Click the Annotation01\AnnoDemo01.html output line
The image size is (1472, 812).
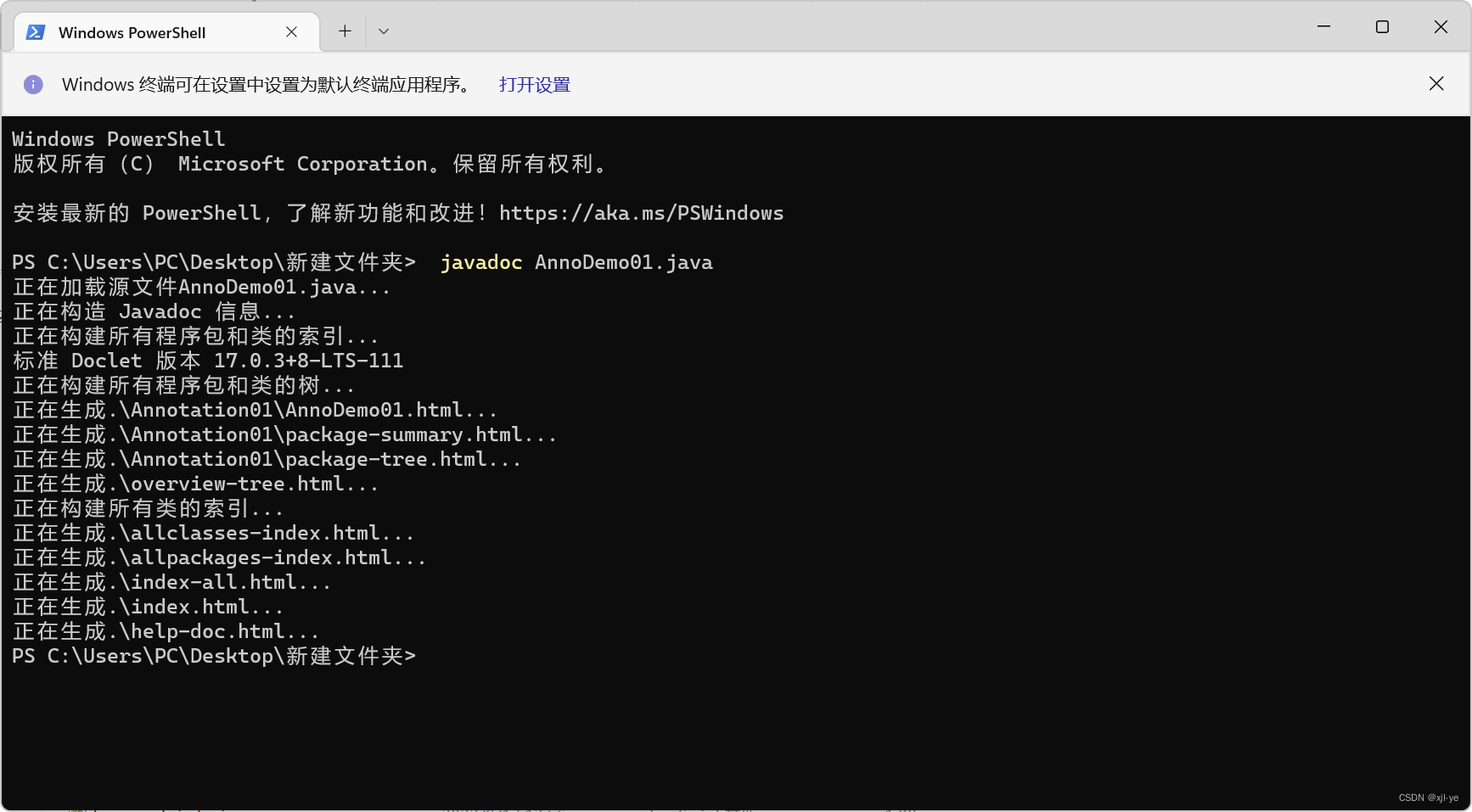coord(255,410)
